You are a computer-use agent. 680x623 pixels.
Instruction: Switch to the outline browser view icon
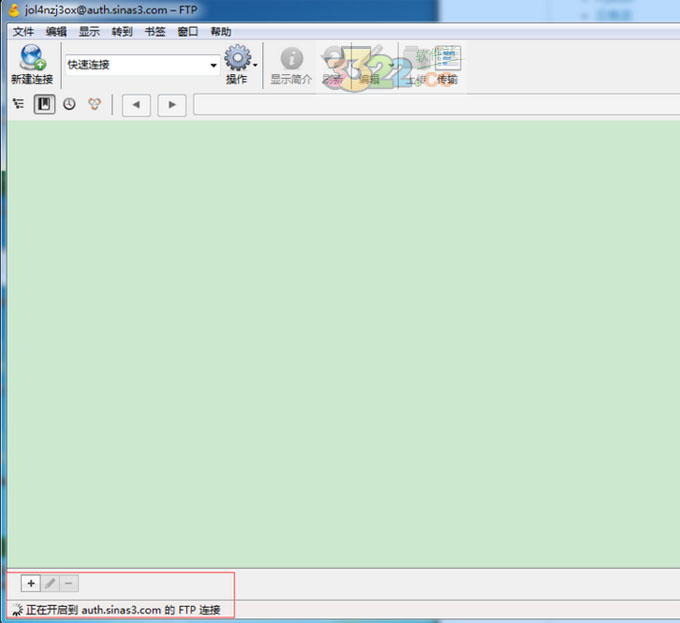pyautogui.click(x=18, y=104)
